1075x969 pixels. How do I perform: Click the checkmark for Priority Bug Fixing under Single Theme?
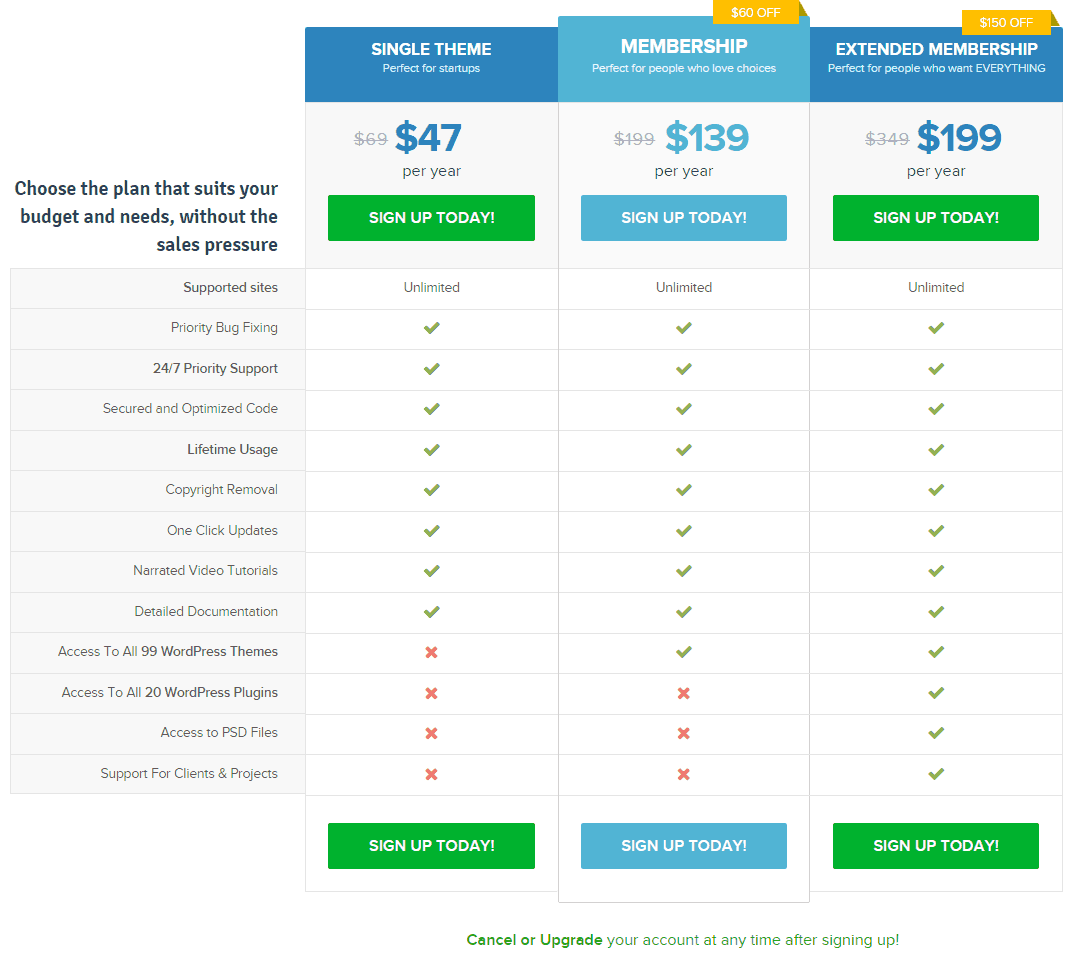[x=431, y=328]
